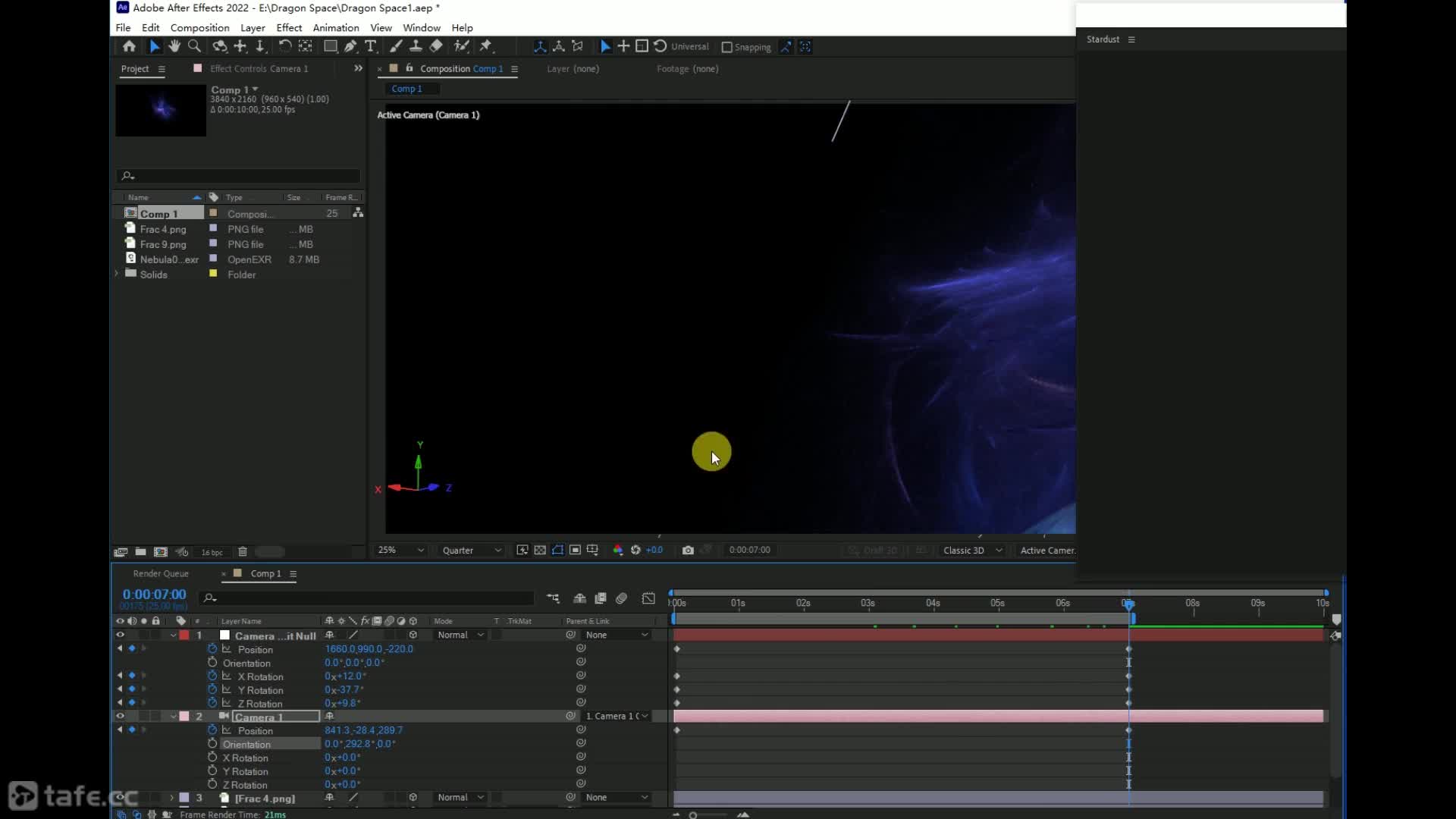This screenshot has height=819, width=1456.
Task: Open the Animation menu
Action: (336, 27)
